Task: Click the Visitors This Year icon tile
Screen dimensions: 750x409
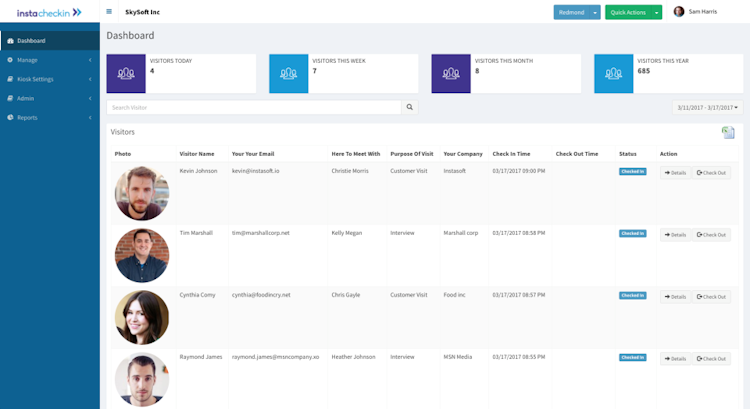Action: point(614,73)
